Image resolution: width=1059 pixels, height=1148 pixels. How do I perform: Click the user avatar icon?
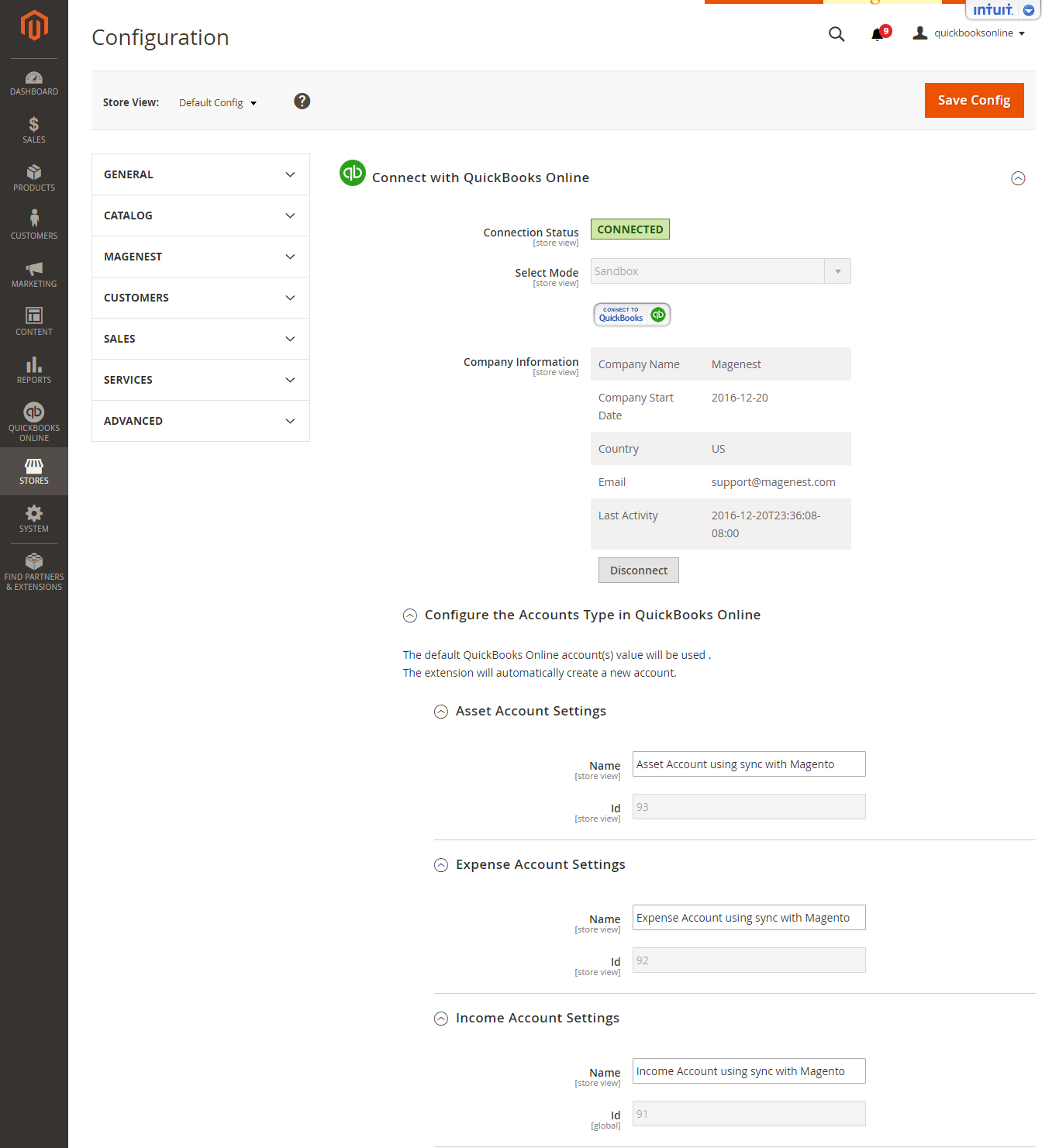point(920,33)
